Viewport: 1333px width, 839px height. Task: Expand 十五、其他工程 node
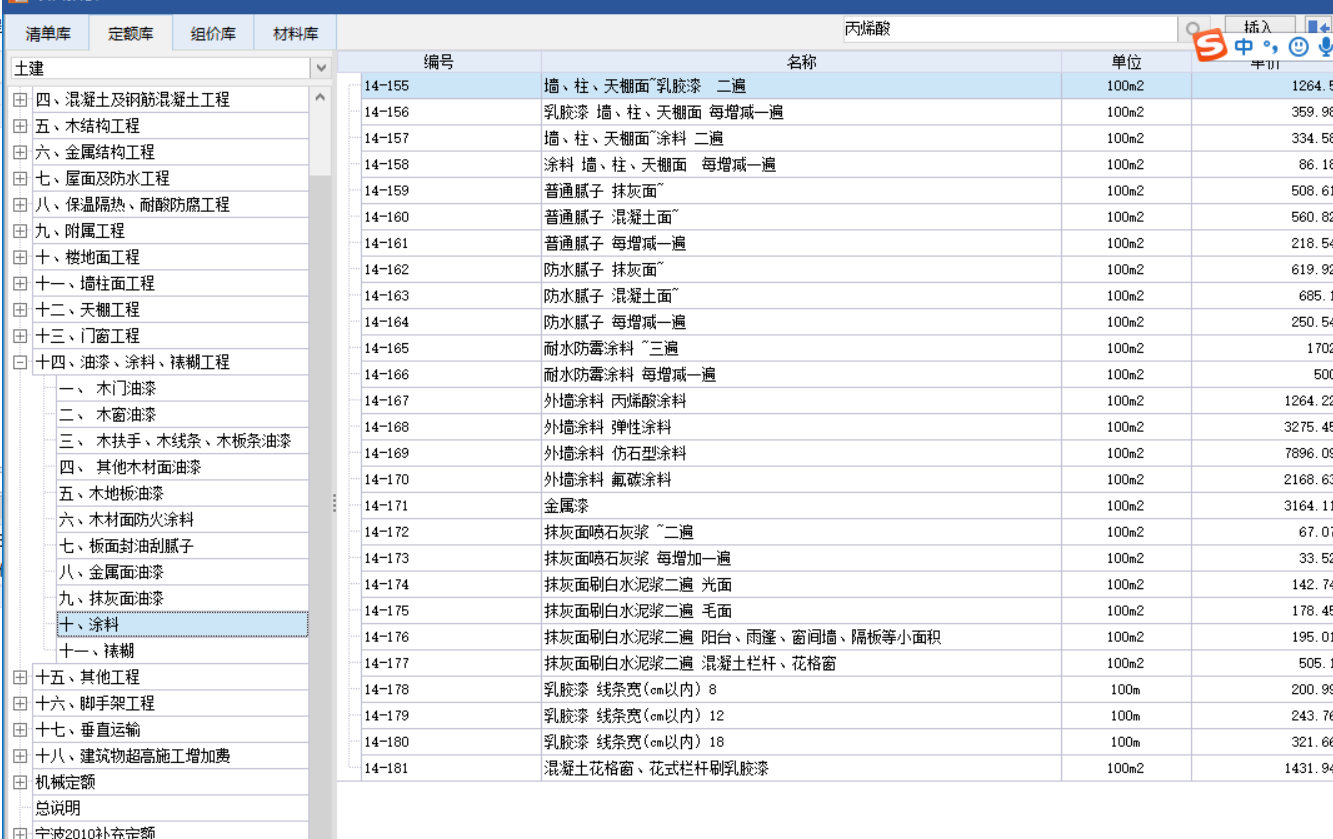pyautogui.click(x=20, y=677)
